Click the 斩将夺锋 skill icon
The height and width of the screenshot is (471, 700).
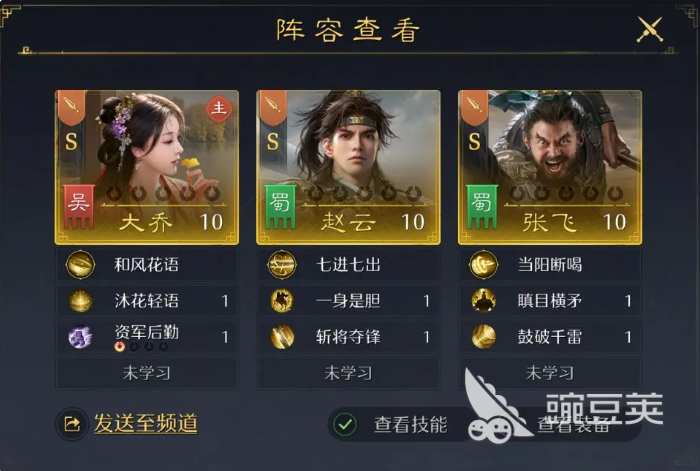tap(282, 337)
